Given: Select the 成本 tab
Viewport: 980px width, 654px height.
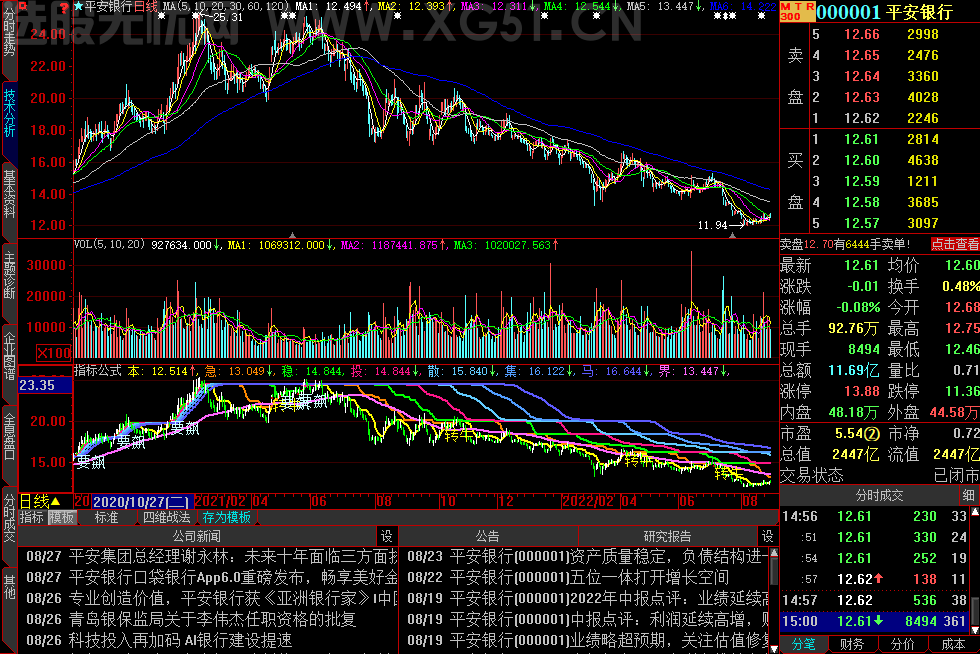Looking at the screenshot, I should 953,644.
